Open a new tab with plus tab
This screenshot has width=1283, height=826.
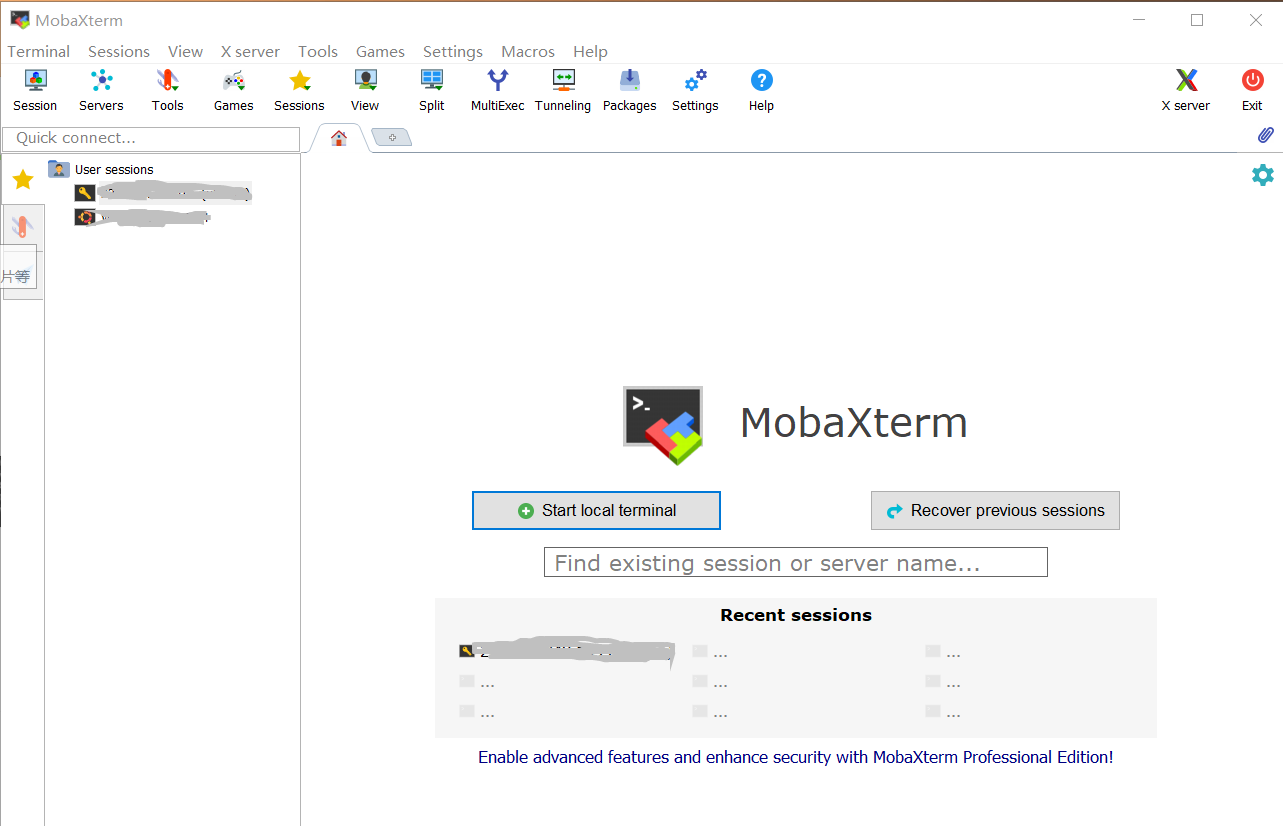tap(392, 138)
